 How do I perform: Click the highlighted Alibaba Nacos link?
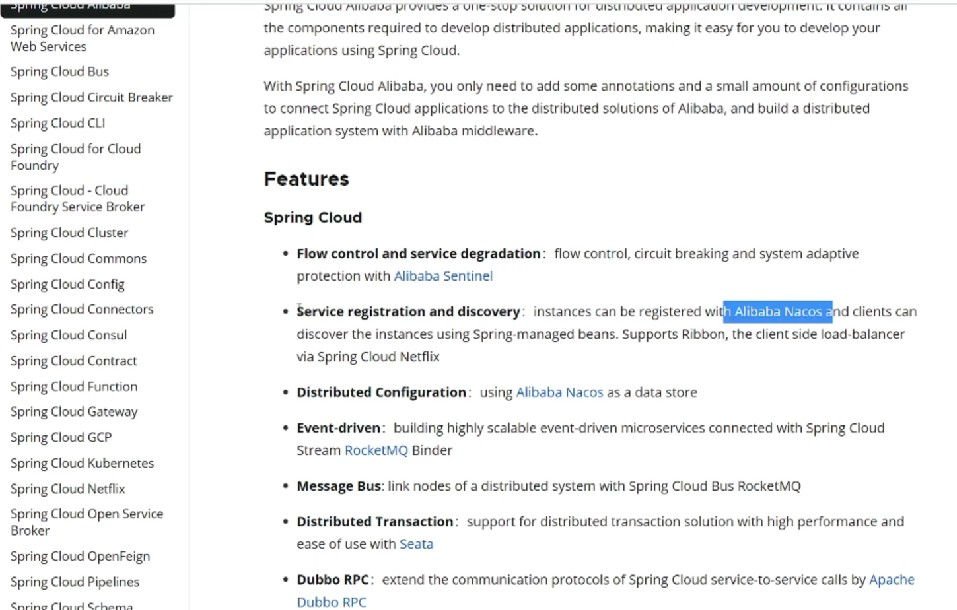click(x=778, y=312)
